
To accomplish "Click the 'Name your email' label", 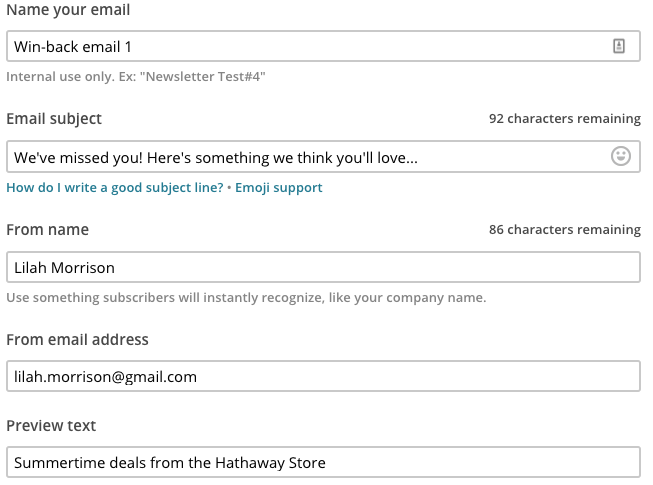I will pos(68,10).
